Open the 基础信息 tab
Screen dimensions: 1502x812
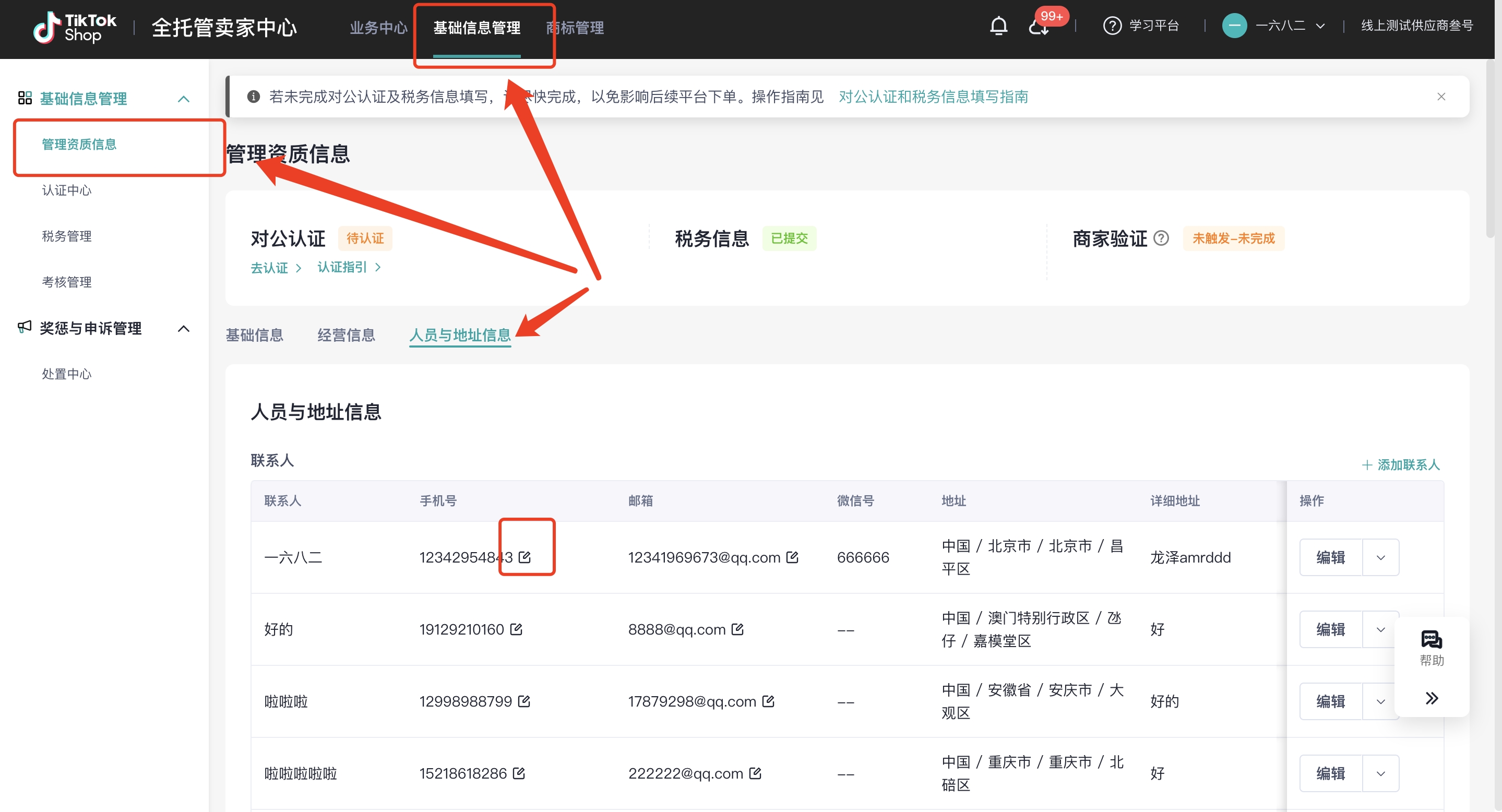(254, 335)
